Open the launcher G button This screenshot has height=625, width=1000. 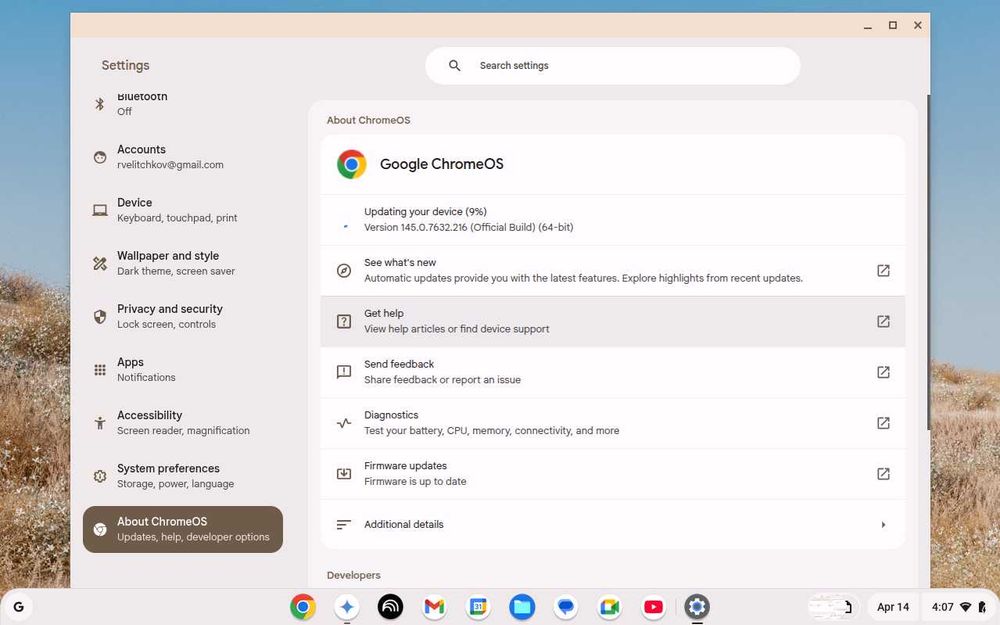[x=18, y=607]
